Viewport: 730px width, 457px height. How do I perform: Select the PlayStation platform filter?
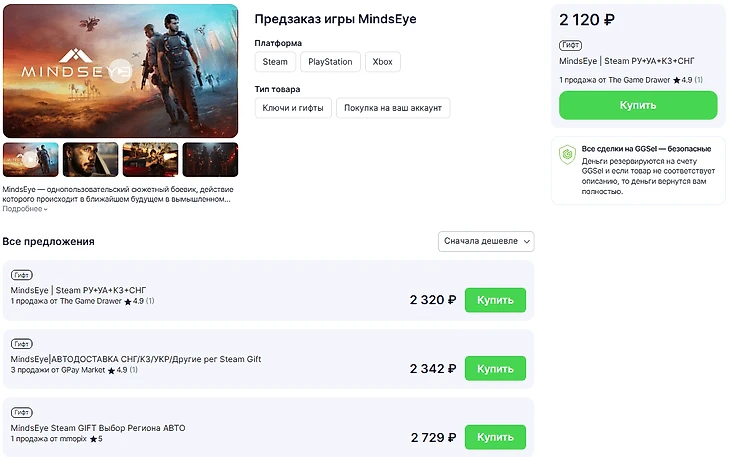click(x=330, y=62)
